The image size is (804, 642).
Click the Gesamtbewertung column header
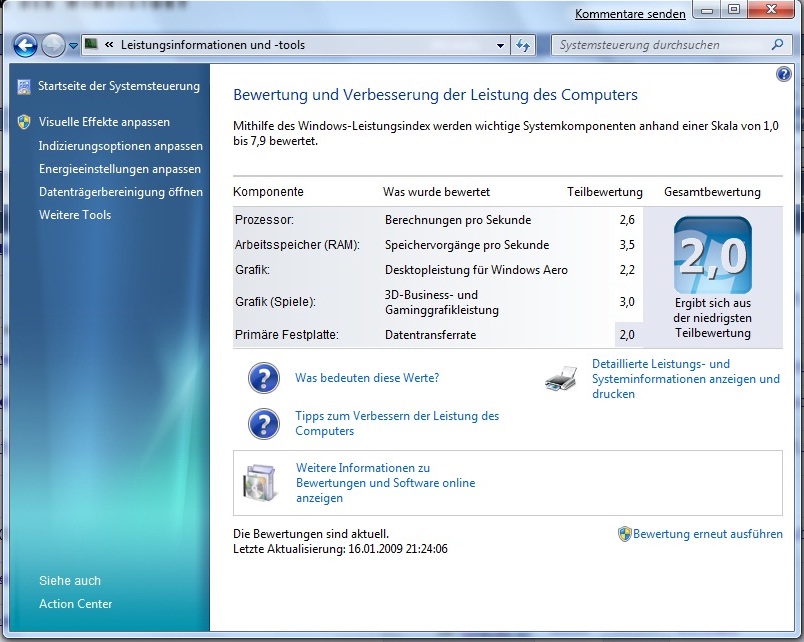(712, 192)
